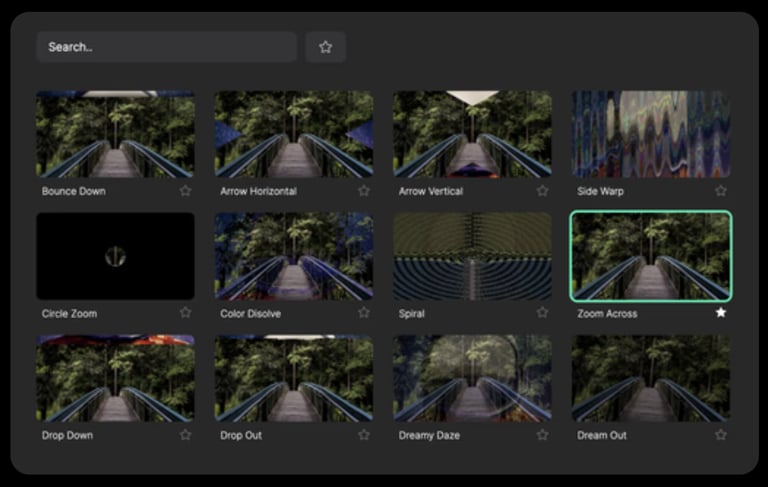This screenshot has width=768, height=487.
Task: Choose the Dream Out transition thumbnail
Action: (x=650, y=378)
